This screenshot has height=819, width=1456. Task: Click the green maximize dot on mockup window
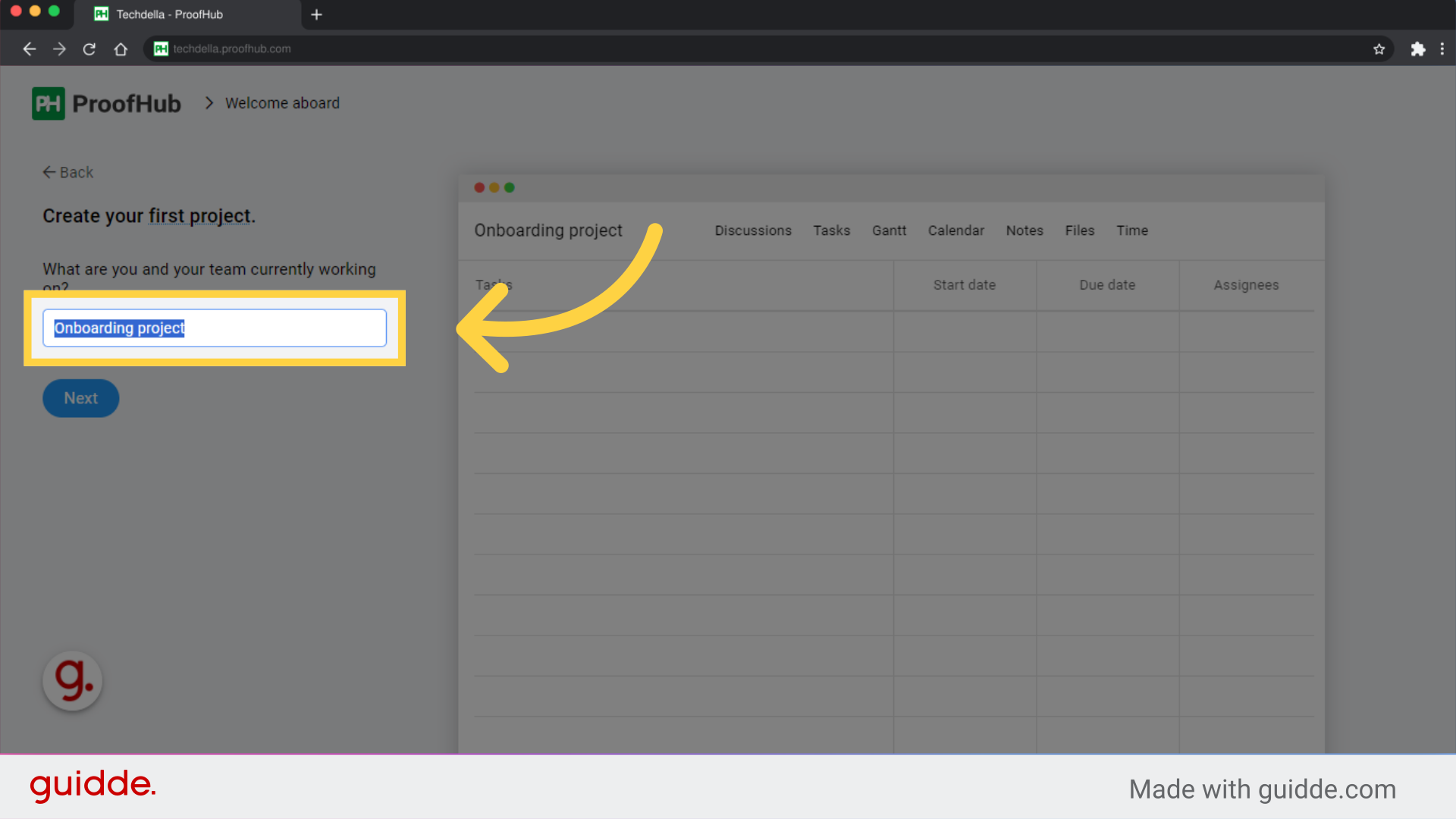509,187
